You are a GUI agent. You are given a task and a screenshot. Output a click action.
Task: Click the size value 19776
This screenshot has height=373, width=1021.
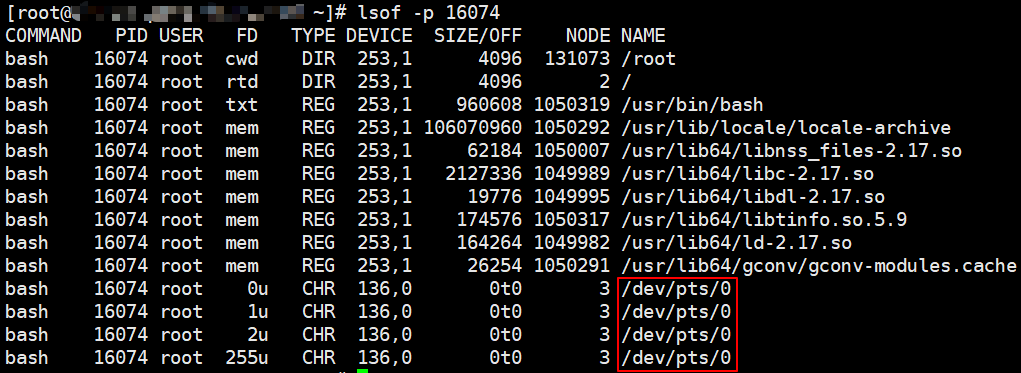click(495, 197)
